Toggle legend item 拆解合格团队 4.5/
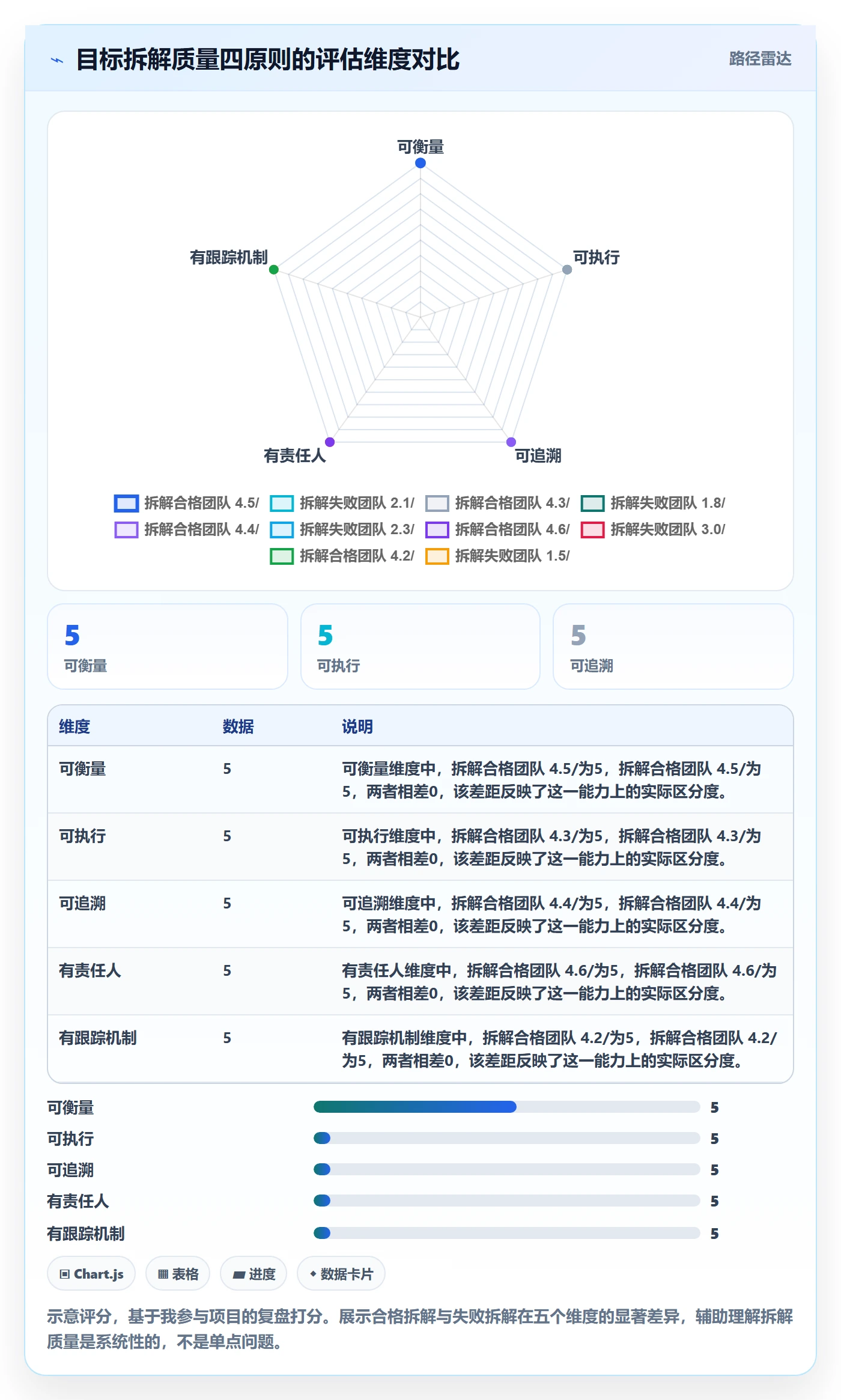Viewport: 841px width, 1400px height. (186, 503)
